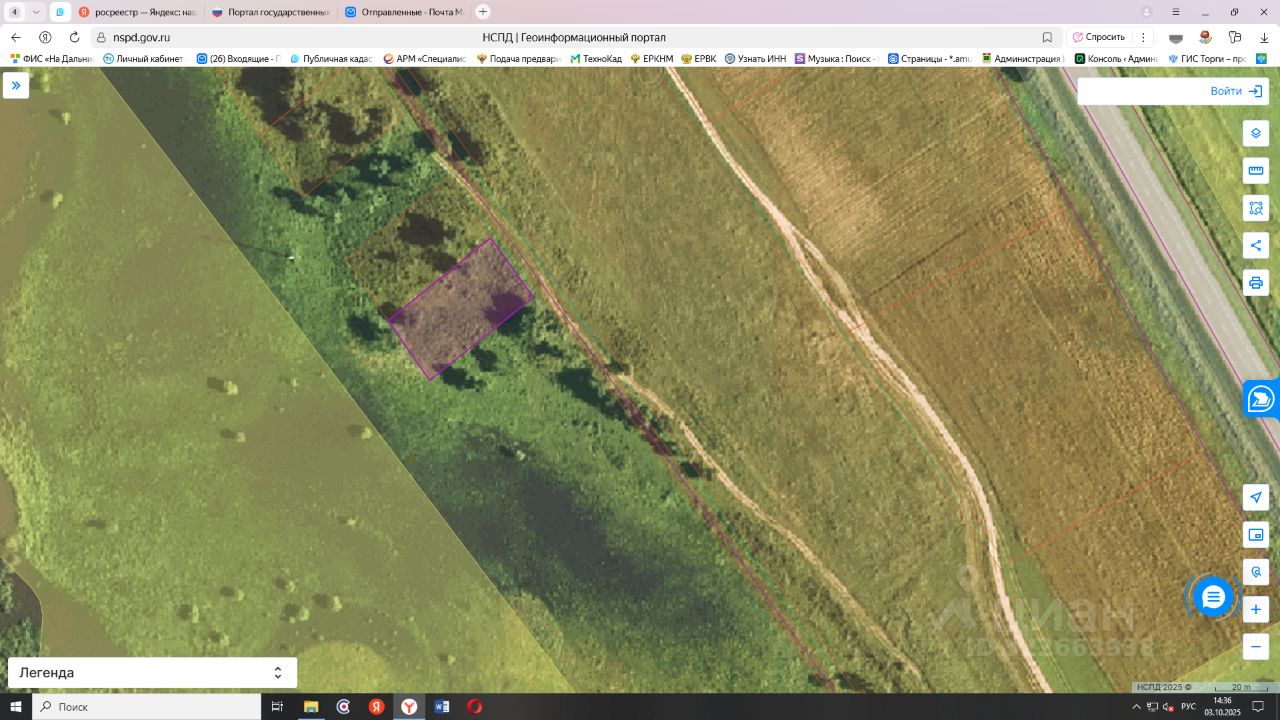
Task: Expand the Легенда legend panel
Action: point(152,673)
